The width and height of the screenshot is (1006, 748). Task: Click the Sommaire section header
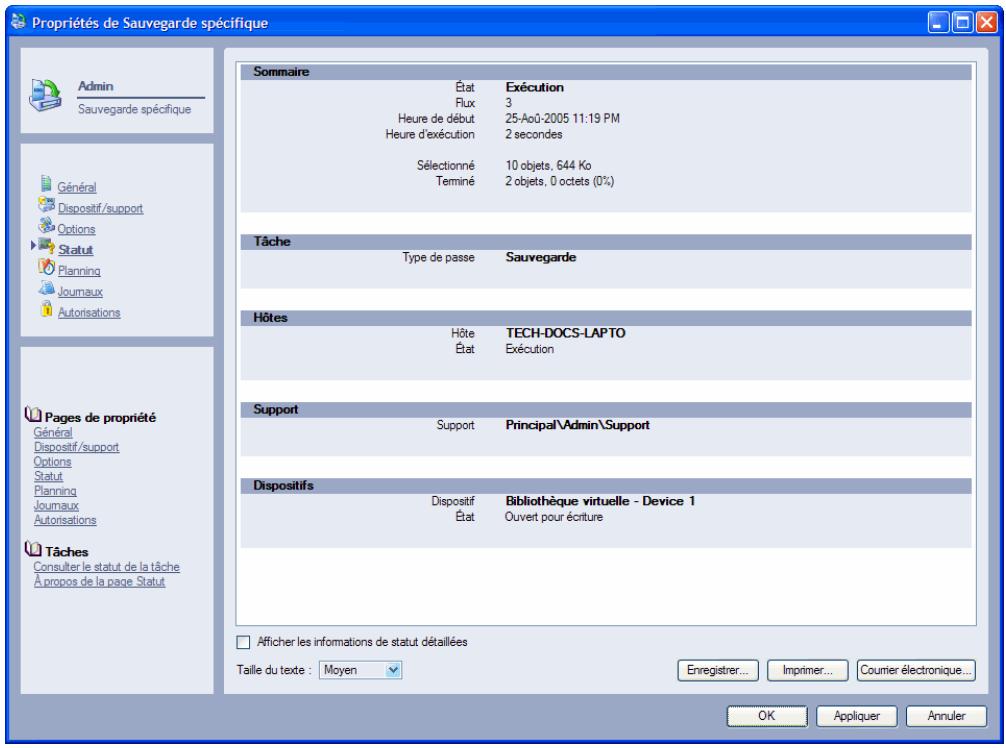pos(606,72)
